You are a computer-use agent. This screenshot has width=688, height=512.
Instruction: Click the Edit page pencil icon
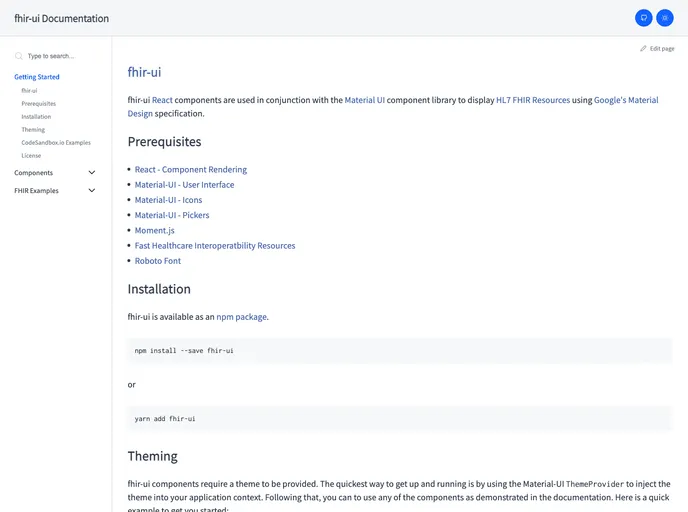pyautogui.click(x=643, y=49)
